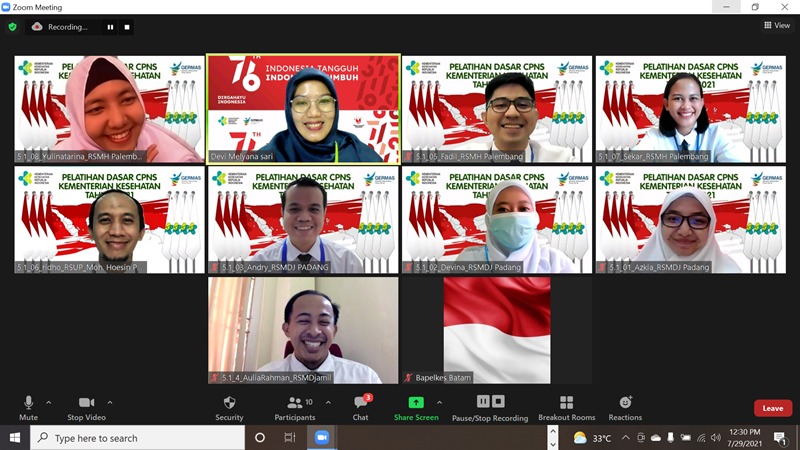The width and height of the screenshot is (800, 450).
Task: Click Pause/Stop Recording in the toolbar
Action: [490, 406]
